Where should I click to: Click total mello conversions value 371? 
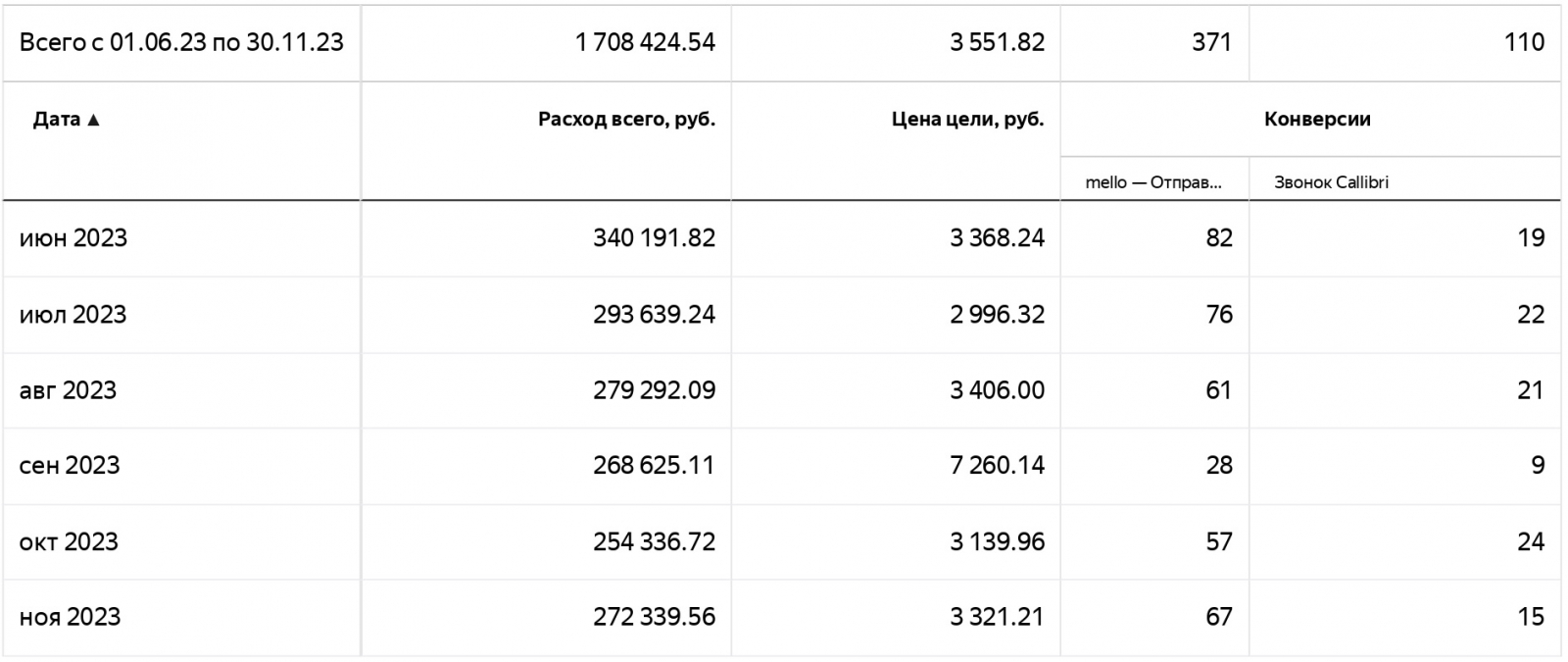pyautogui.click(x=1211, y=42)
